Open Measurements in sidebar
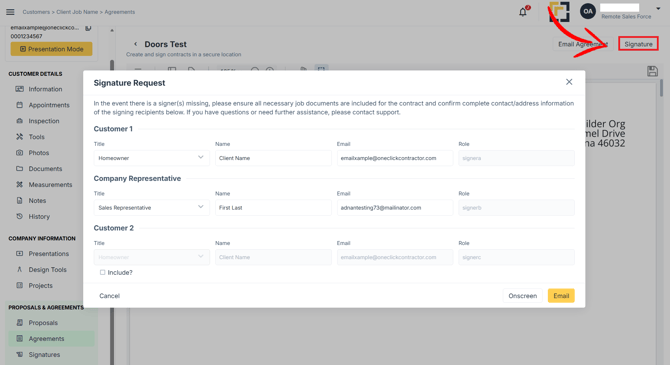This screenshot has height=365, width=670. (50, 185)
